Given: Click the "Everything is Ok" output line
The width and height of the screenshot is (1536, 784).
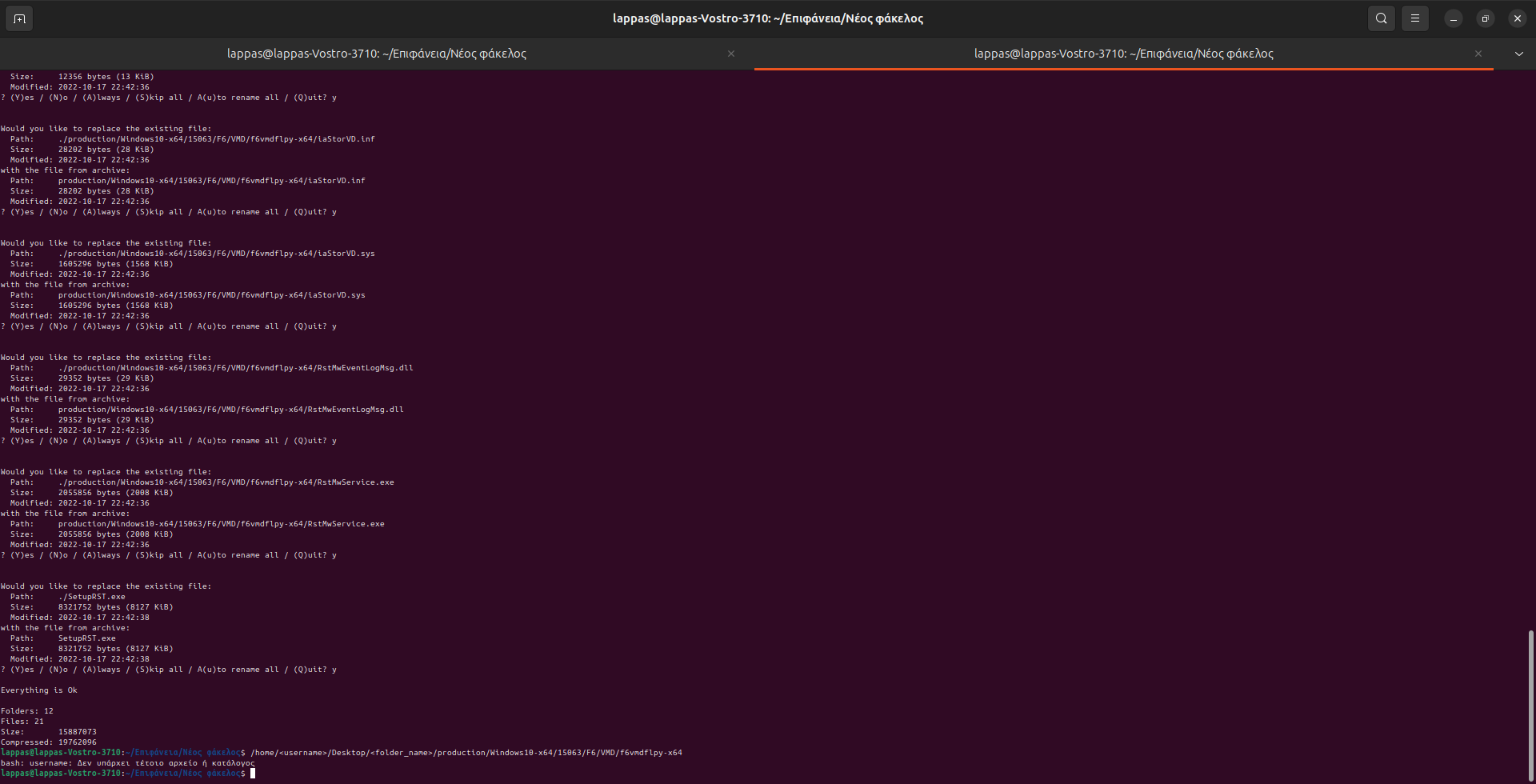Looking at the screenshot, I should tap(39, 690).
